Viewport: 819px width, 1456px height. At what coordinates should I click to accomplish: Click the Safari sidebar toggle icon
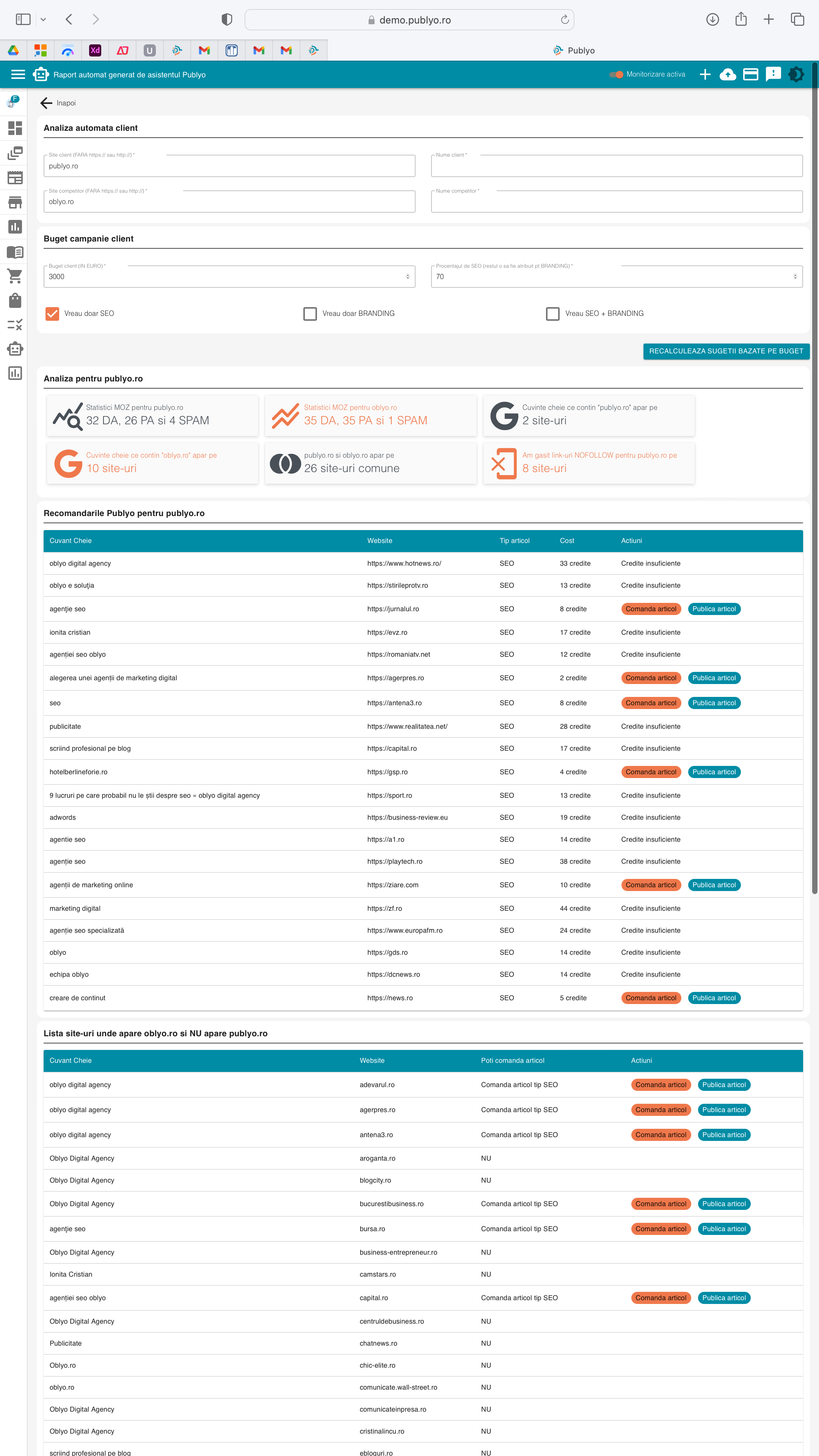coord(23,19)
